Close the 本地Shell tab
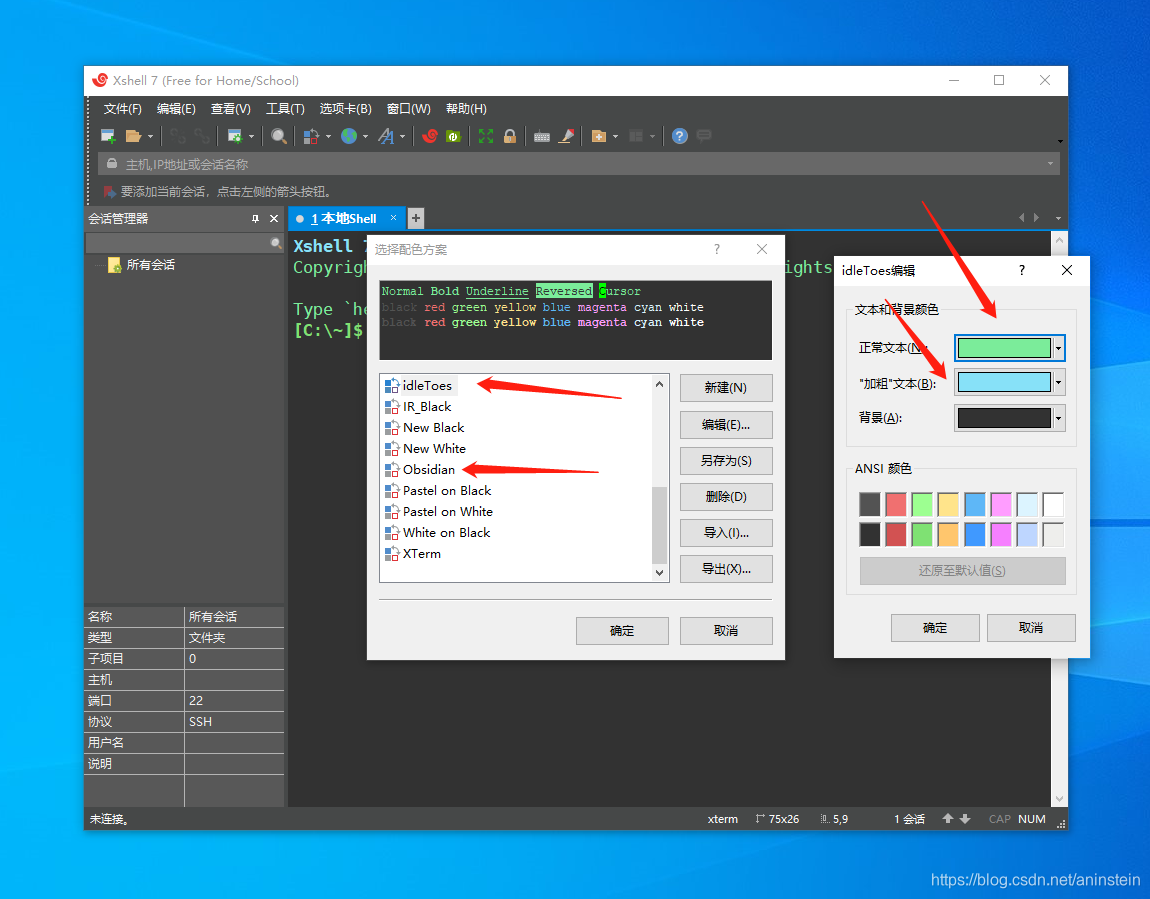1150x899 pixels. click(394, 218)
